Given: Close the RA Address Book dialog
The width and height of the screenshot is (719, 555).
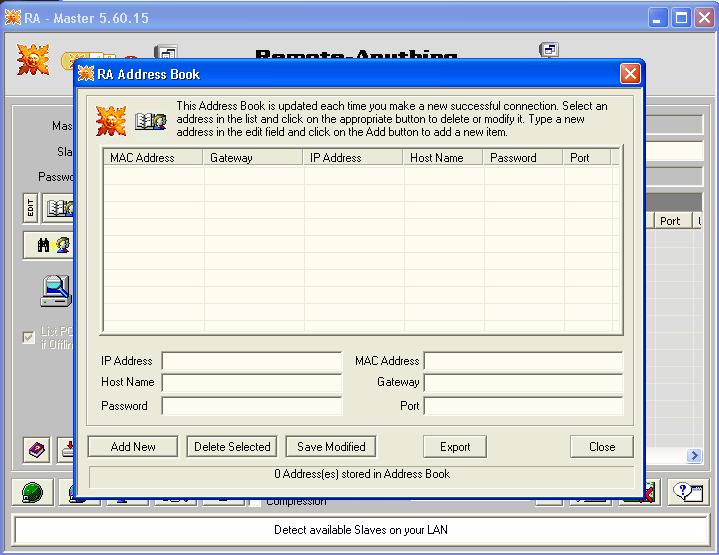Looking at the screenshot, I should (602, 446).
